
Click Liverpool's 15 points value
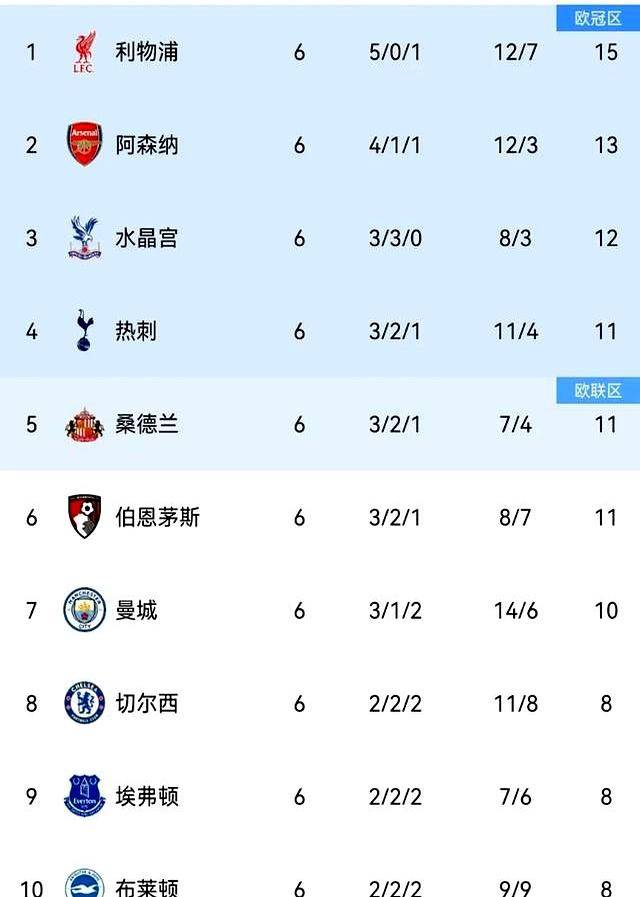click(x=606, y=53)
